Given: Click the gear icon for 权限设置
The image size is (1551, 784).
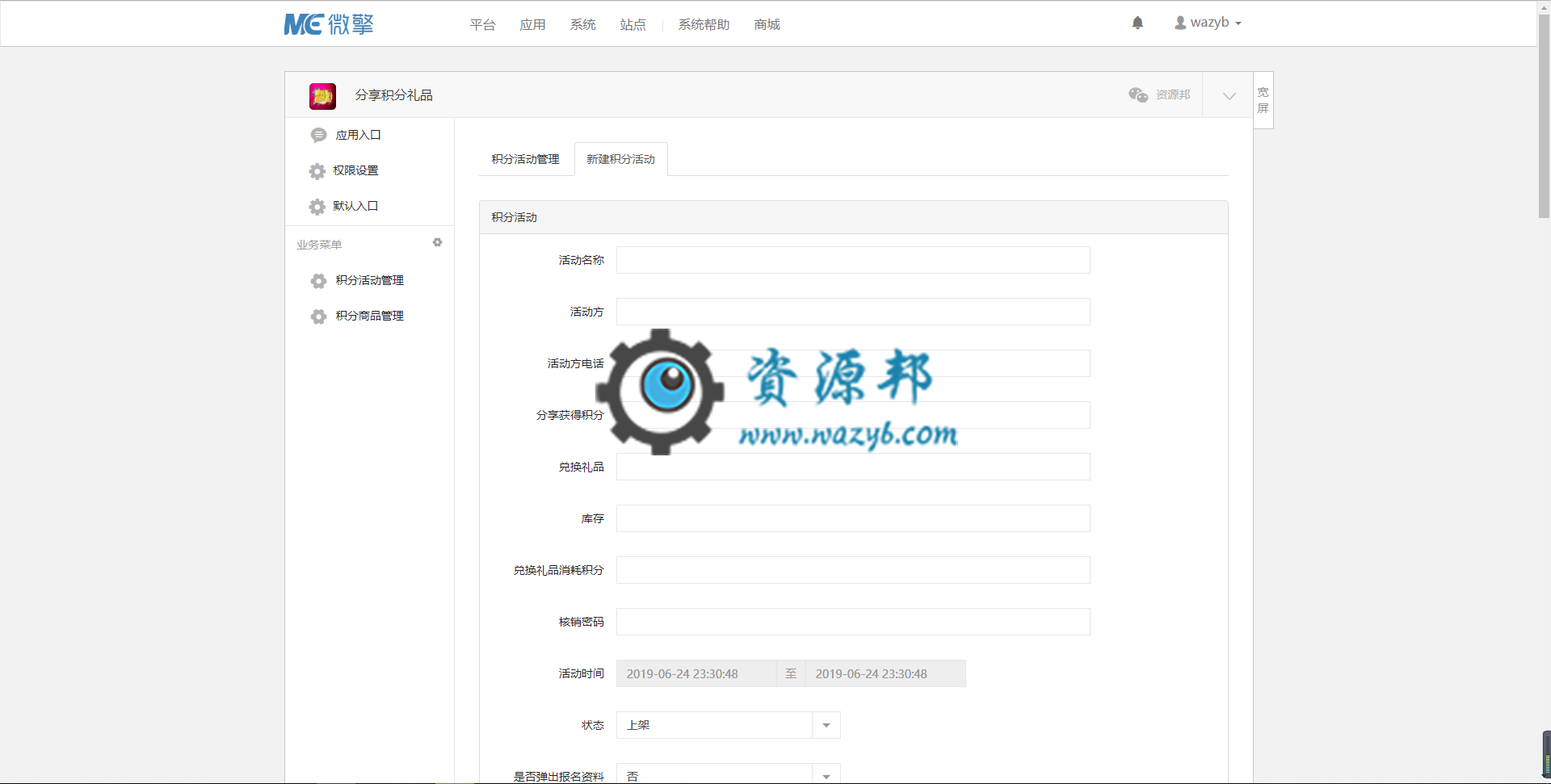Looking at the screenshot, I should click(317, 171).
